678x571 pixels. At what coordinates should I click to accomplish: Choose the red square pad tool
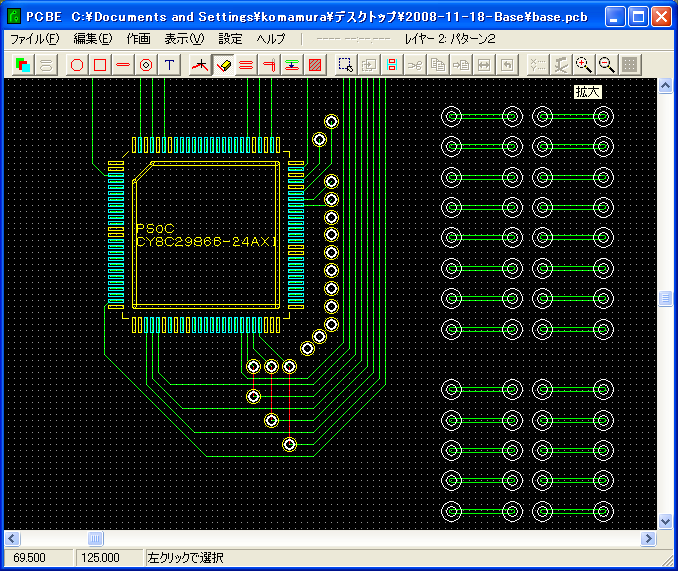pyautogui.click(x=100, y=65)
